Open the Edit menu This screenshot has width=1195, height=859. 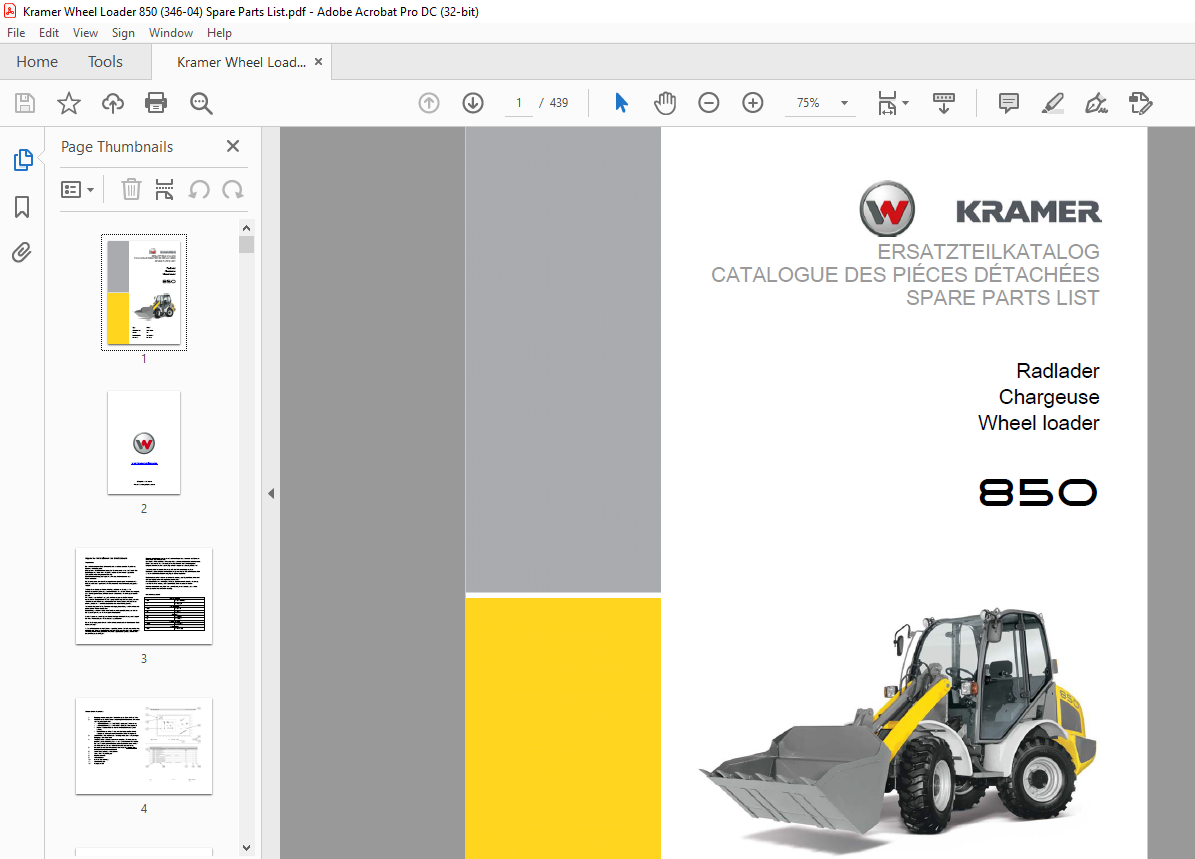(x=49, y=33)
